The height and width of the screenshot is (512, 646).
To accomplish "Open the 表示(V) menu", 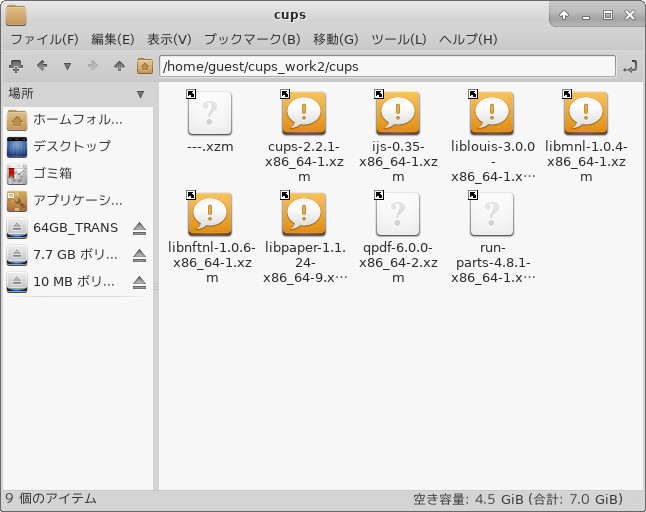I will tap(169, 39).
